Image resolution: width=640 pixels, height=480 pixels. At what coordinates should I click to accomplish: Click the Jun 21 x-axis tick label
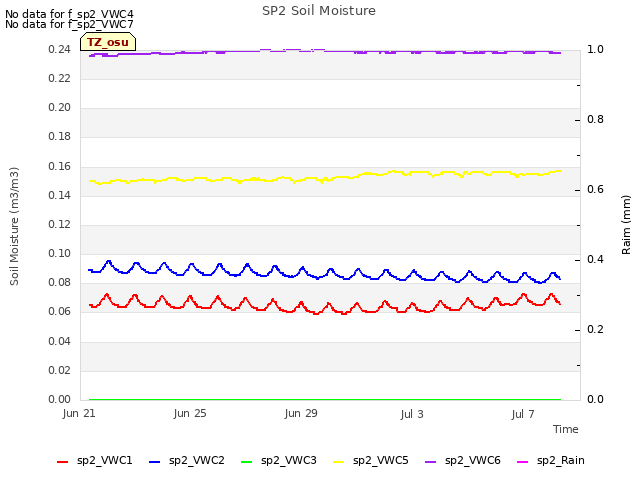pos(79,413)
